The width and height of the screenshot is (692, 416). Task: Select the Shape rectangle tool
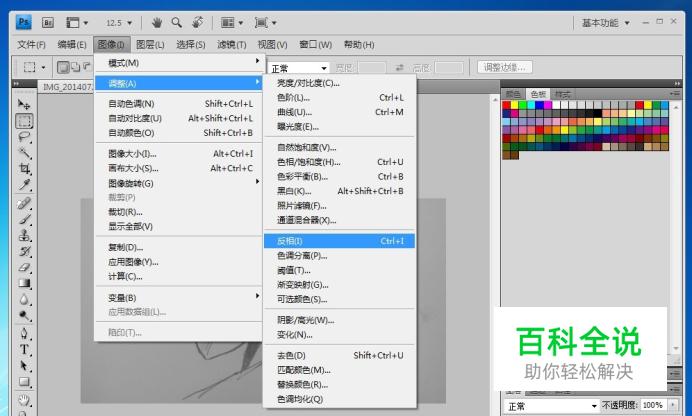click(x=24, y=382)
